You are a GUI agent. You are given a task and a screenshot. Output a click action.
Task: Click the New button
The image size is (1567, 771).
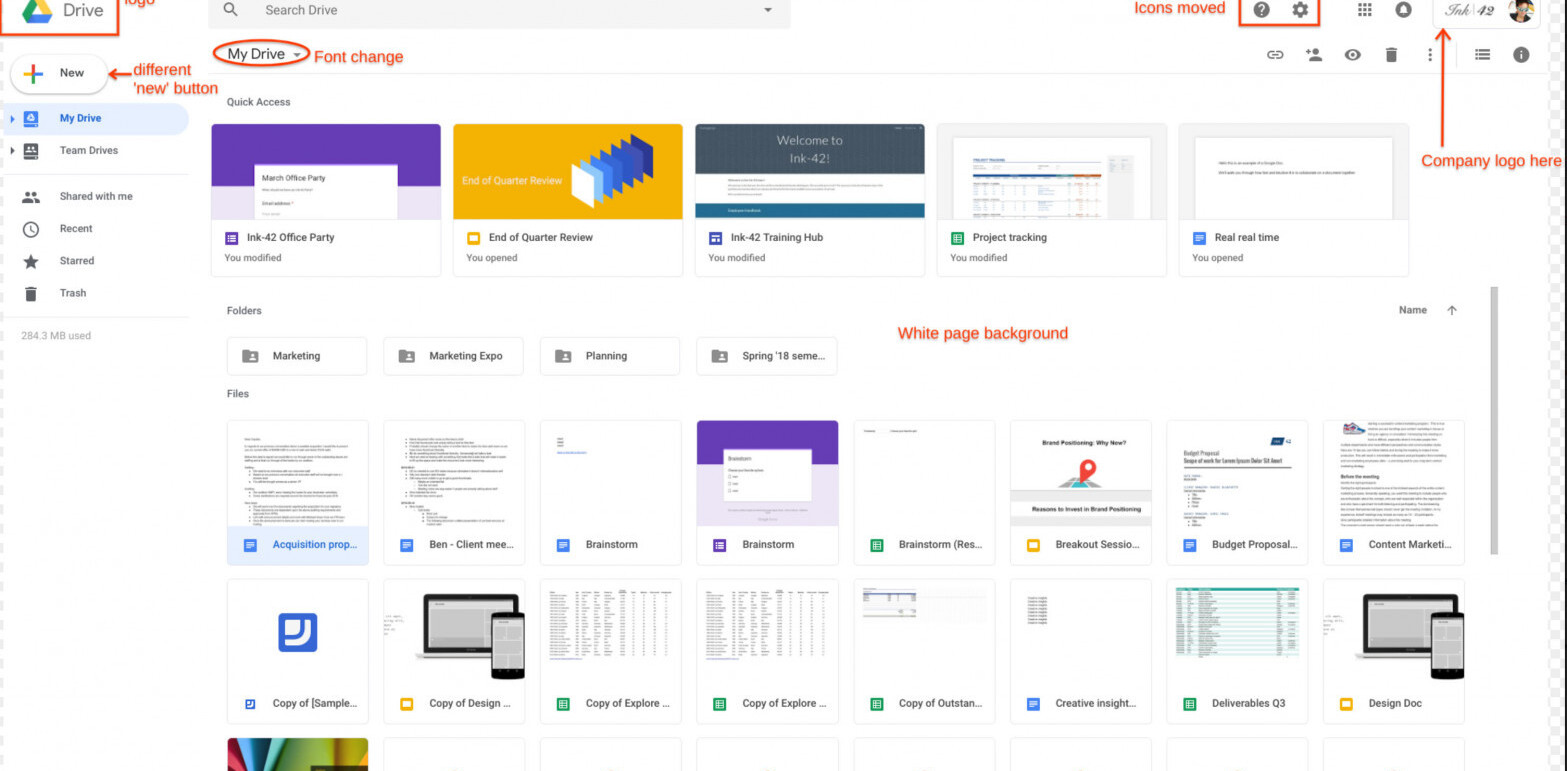pos(58,73)
